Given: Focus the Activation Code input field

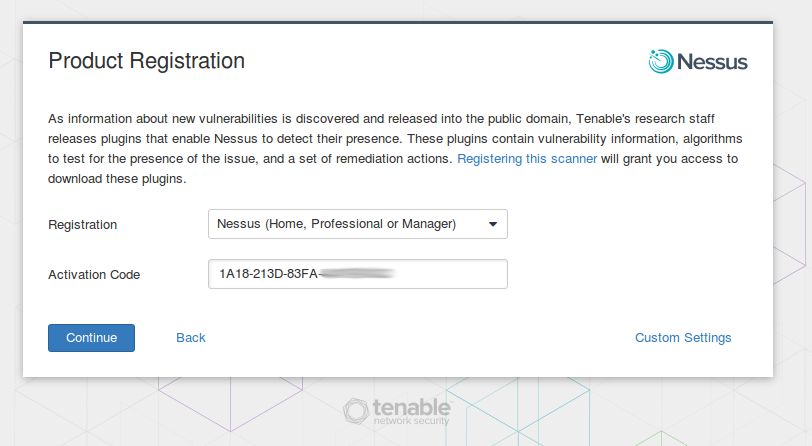Looking at the screenshot, I should (358, 274).
